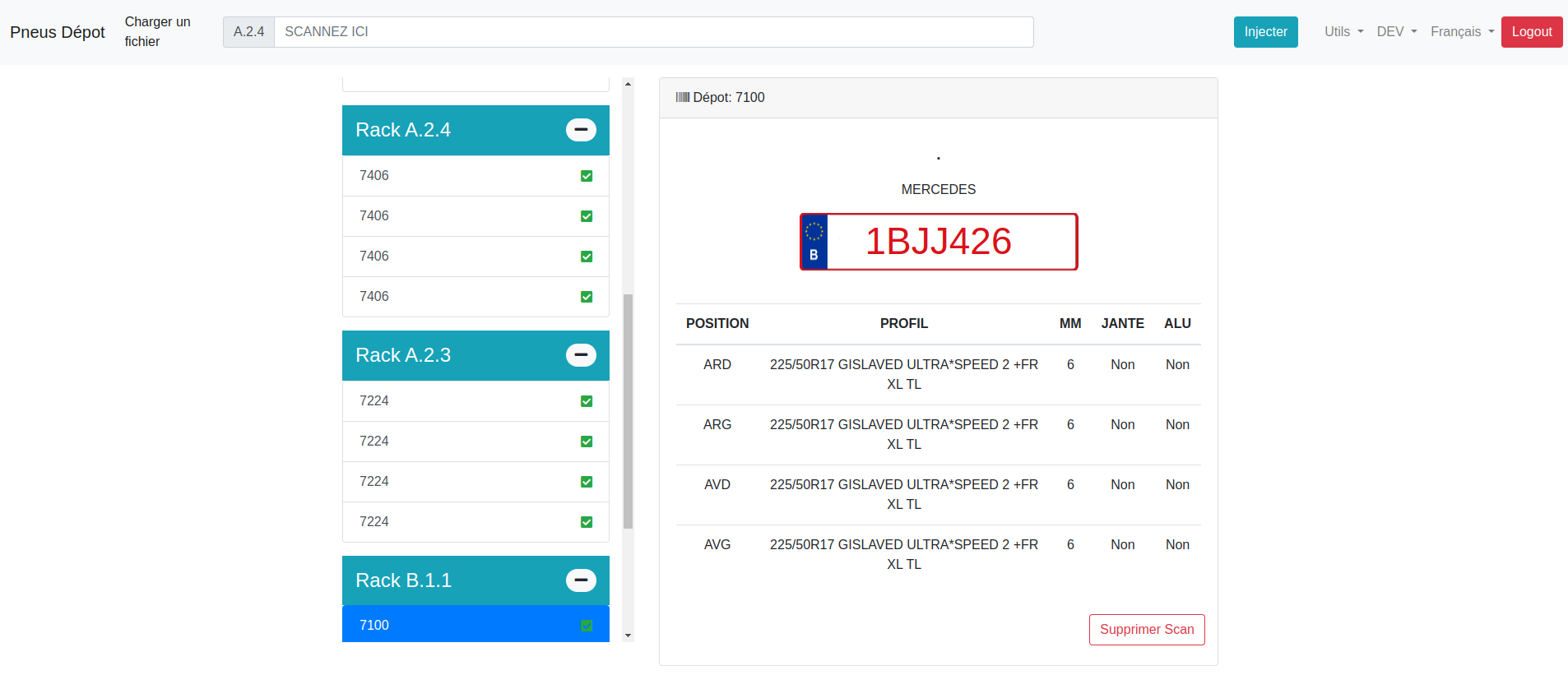The height and width of the screenshot is (675, 1568).
Task: Focus the SCANNEZ ICI scan input
Action: point(654,32)
